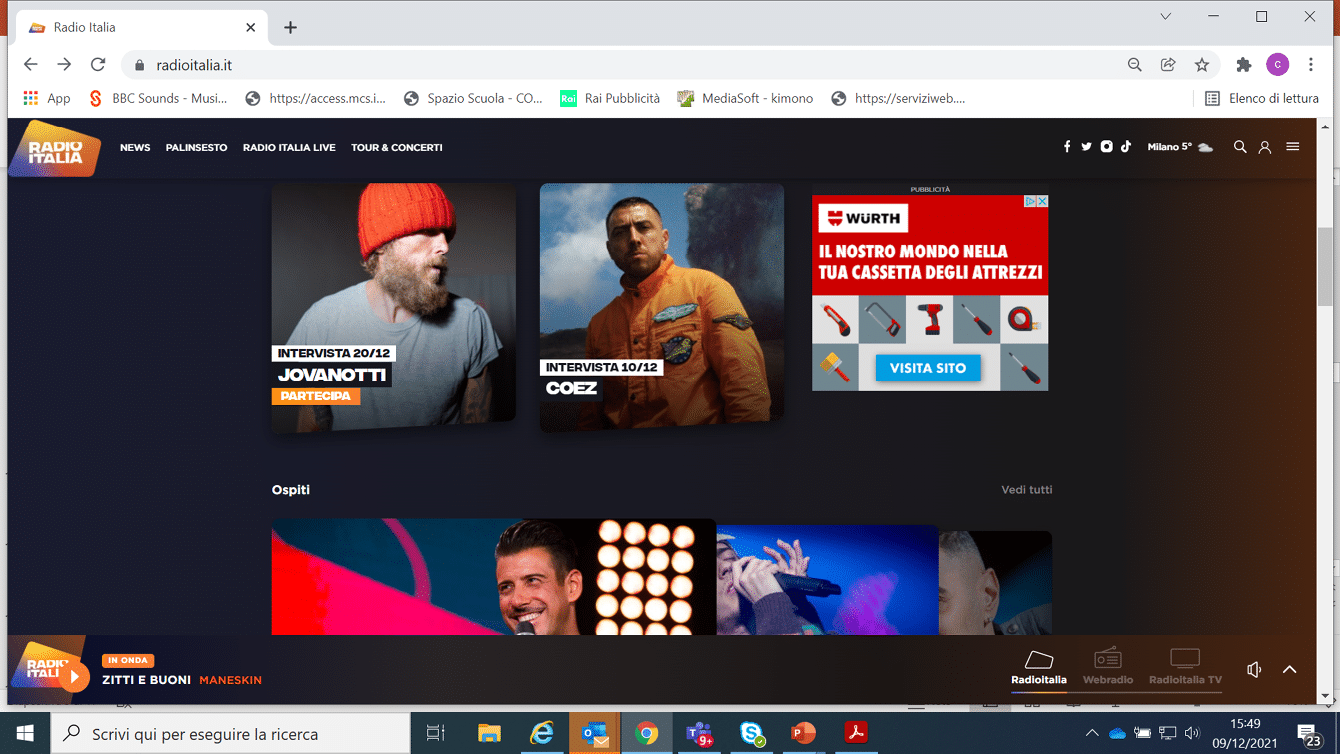Click the Radio Italia logo in header

[55, 148]
